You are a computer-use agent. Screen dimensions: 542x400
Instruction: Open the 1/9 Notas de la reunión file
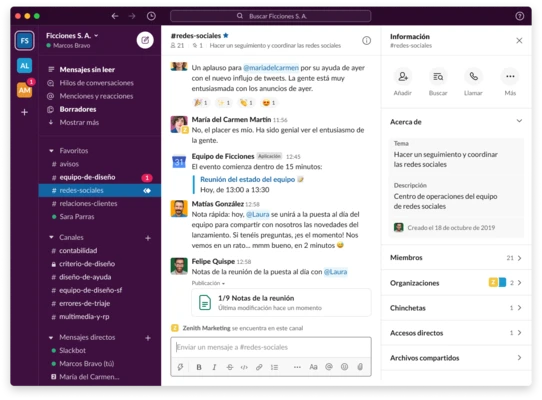[281, 303]
